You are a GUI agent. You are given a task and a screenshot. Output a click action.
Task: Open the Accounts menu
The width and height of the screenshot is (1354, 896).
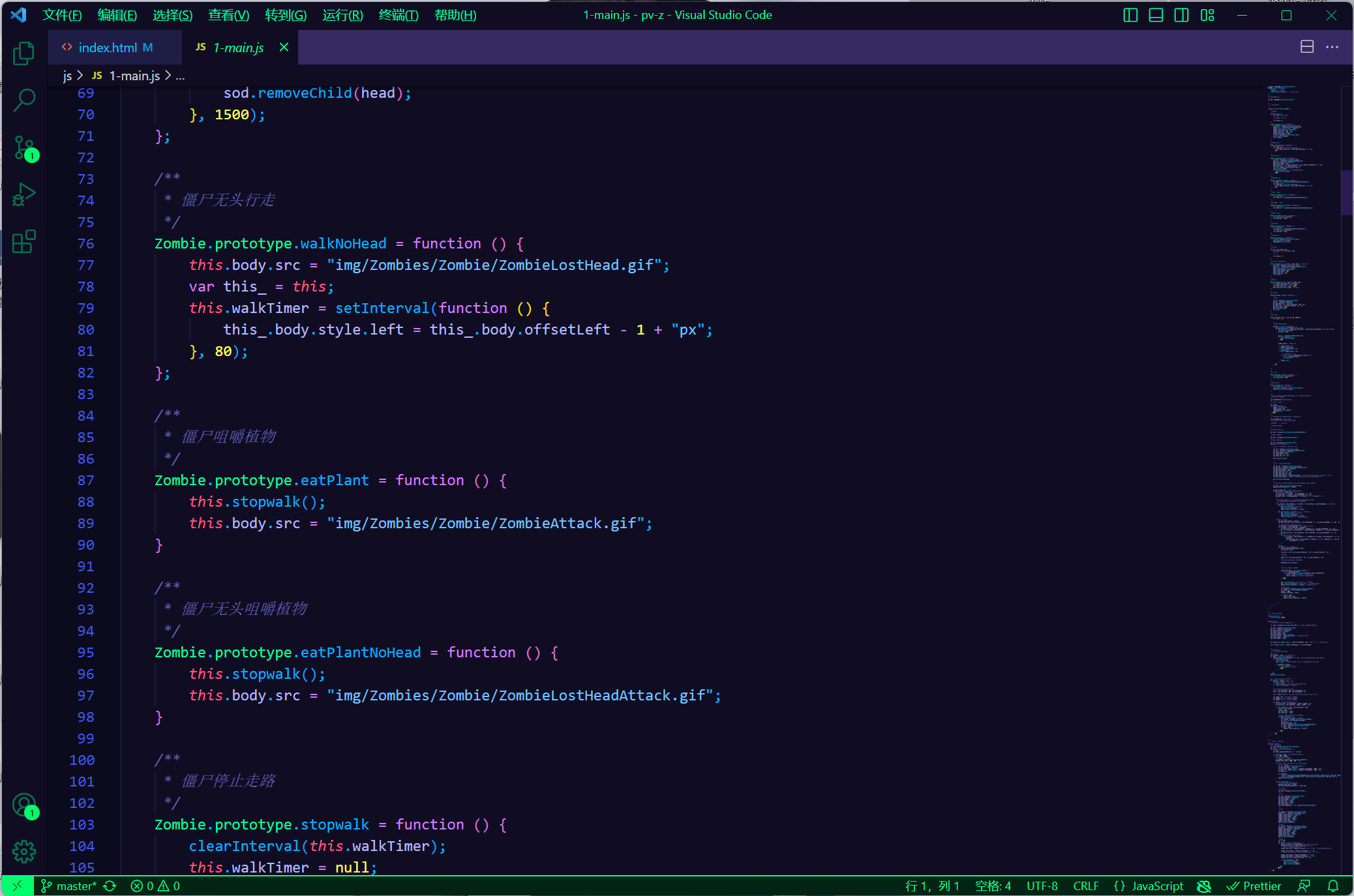pyautogui.click(x=24, y=806)
